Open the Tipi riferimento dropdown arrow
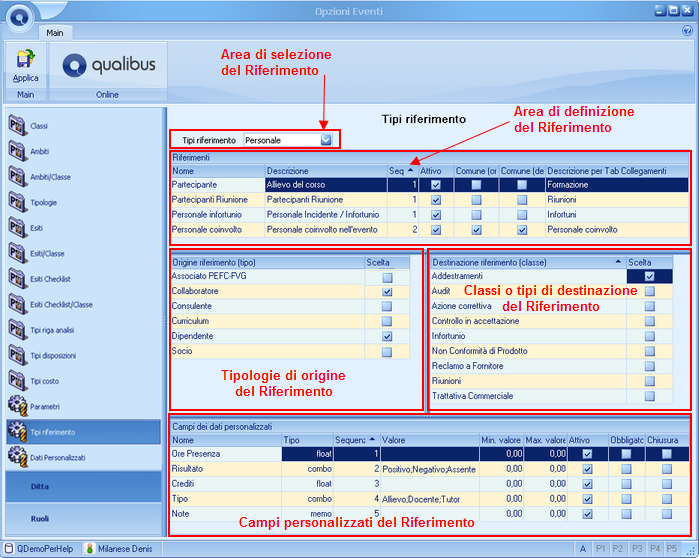Screen dimensions: 699x558 [326, 140]
